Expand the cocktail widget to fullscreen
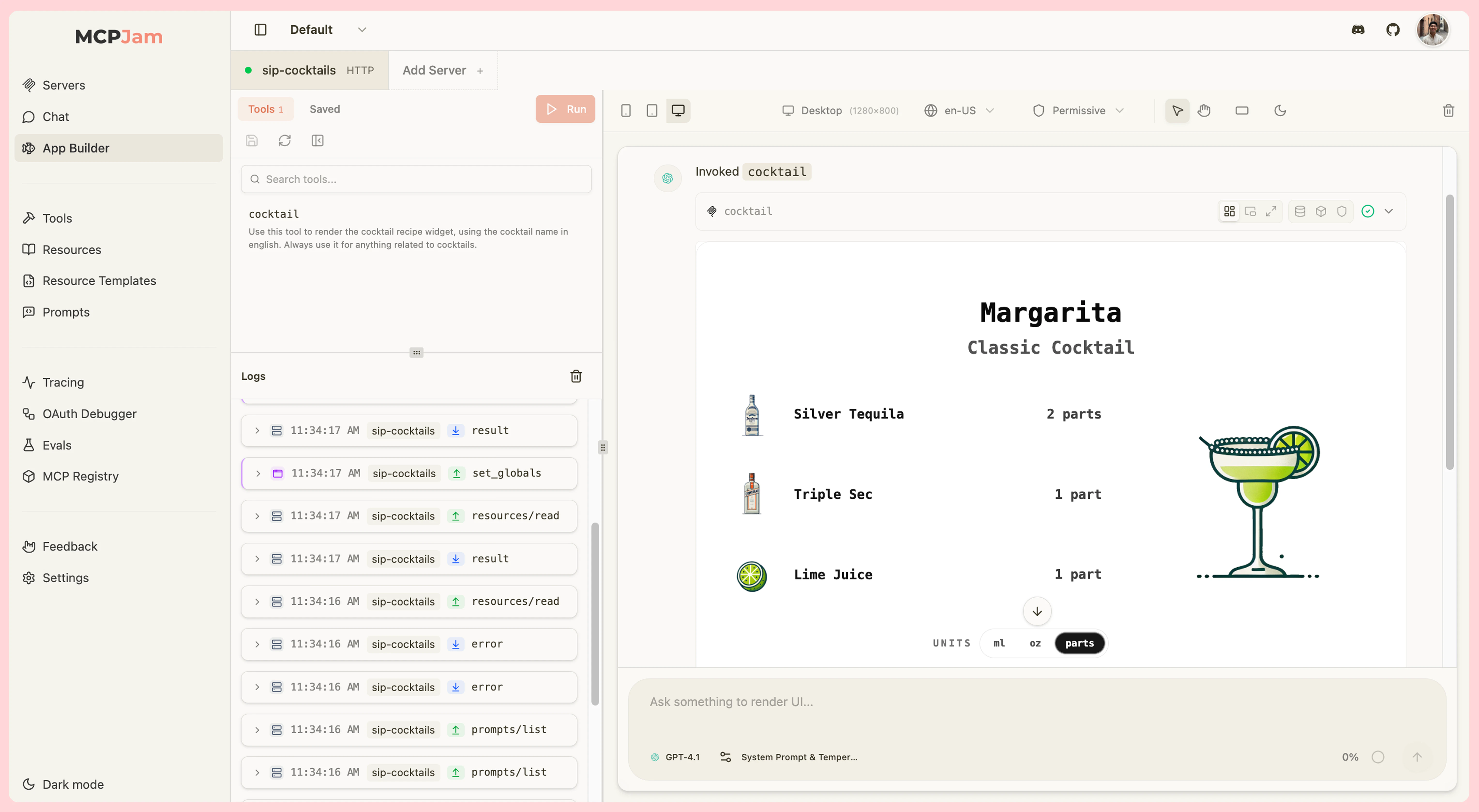The height and width of the screenshot is (812, 1479). coord(1271,211)
